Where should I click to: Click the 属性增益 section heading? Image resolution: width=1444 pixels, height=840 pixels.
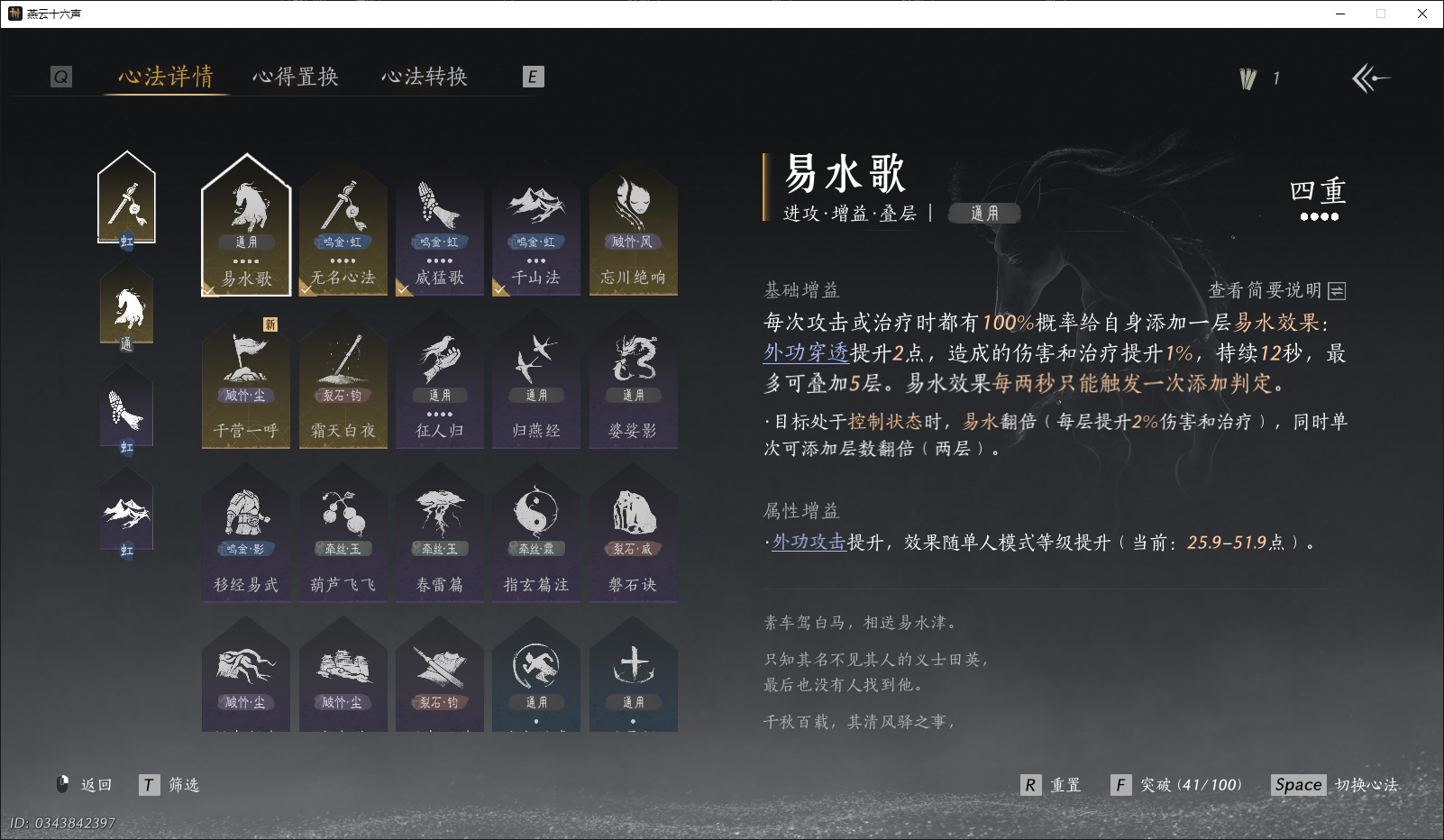point(801,511)
